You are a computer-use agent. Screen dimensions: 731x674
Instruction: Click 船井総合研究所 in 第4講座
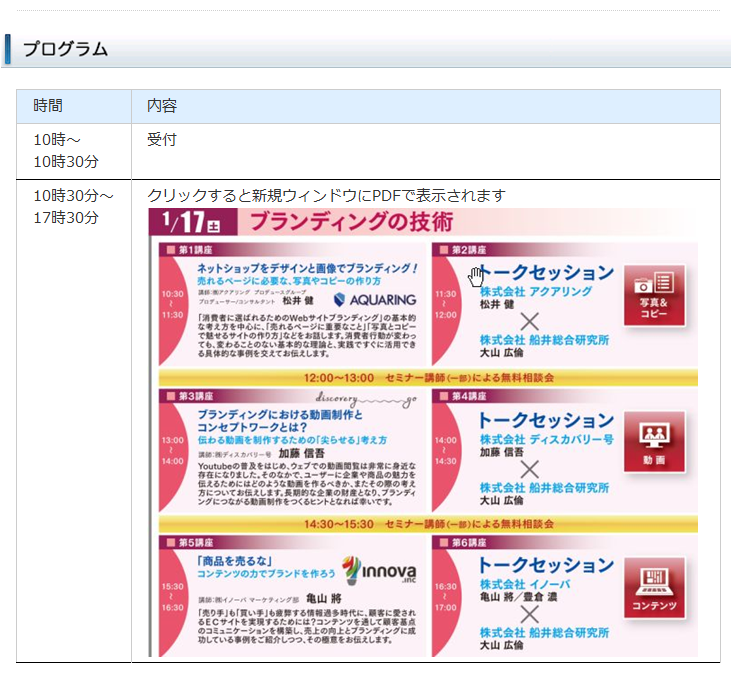(569, 488)
